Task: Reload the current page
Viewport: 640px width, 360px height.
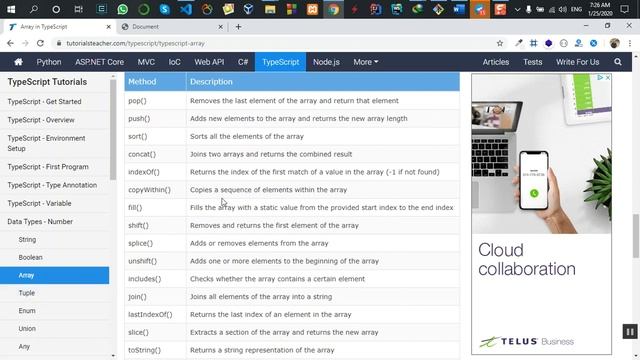Action: tap(40, 43)
